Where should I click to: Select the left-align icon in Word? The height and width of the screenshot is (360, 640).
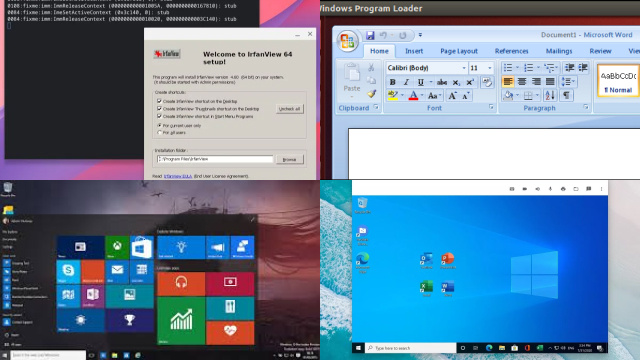click(508, 82)
